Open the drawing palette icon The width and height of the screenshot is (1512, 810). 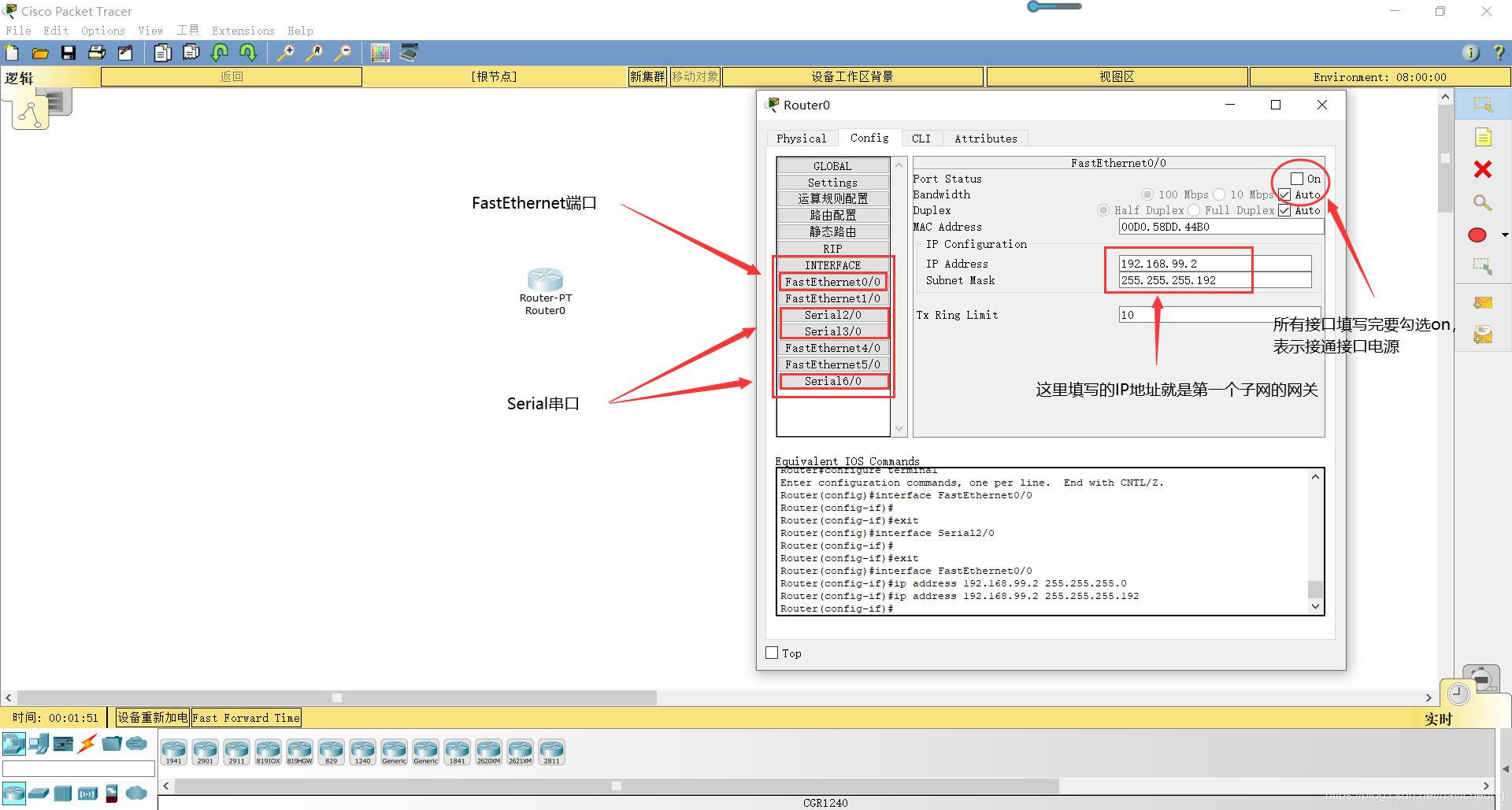coord(380,53)
